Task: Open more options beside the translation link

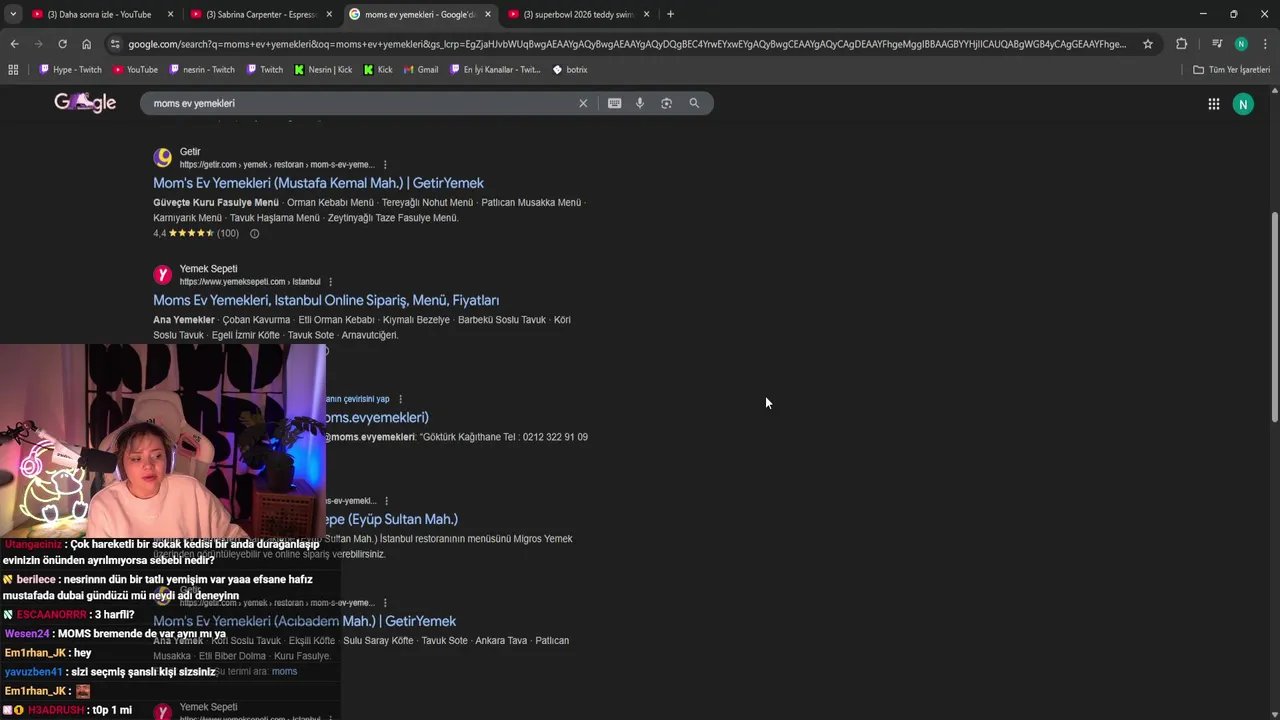Action: tap(400, 399)
